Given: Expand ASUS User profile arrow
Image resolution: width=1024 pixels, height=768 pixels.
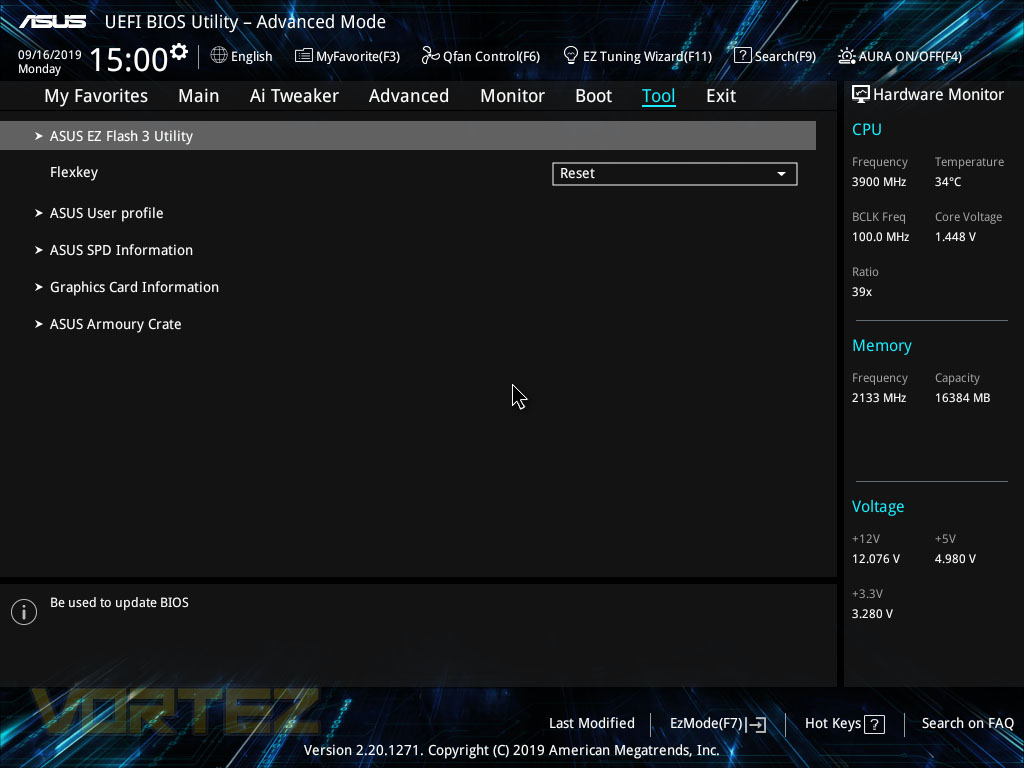Looking at the screenshot, I should click(x=39, y=213).
